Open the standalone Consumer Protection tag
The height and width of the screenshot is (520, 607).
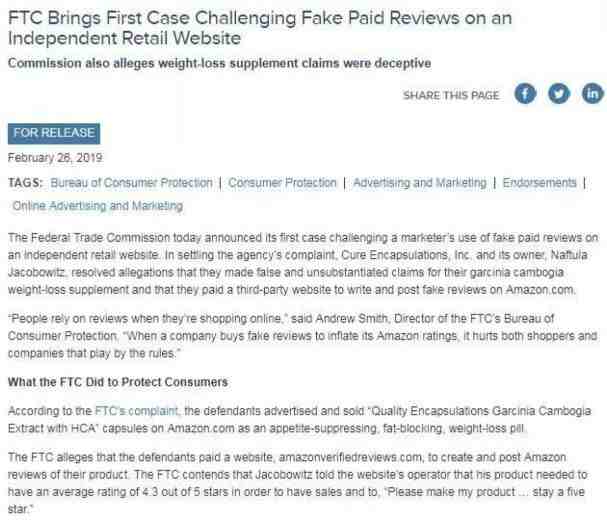point(282,182)
